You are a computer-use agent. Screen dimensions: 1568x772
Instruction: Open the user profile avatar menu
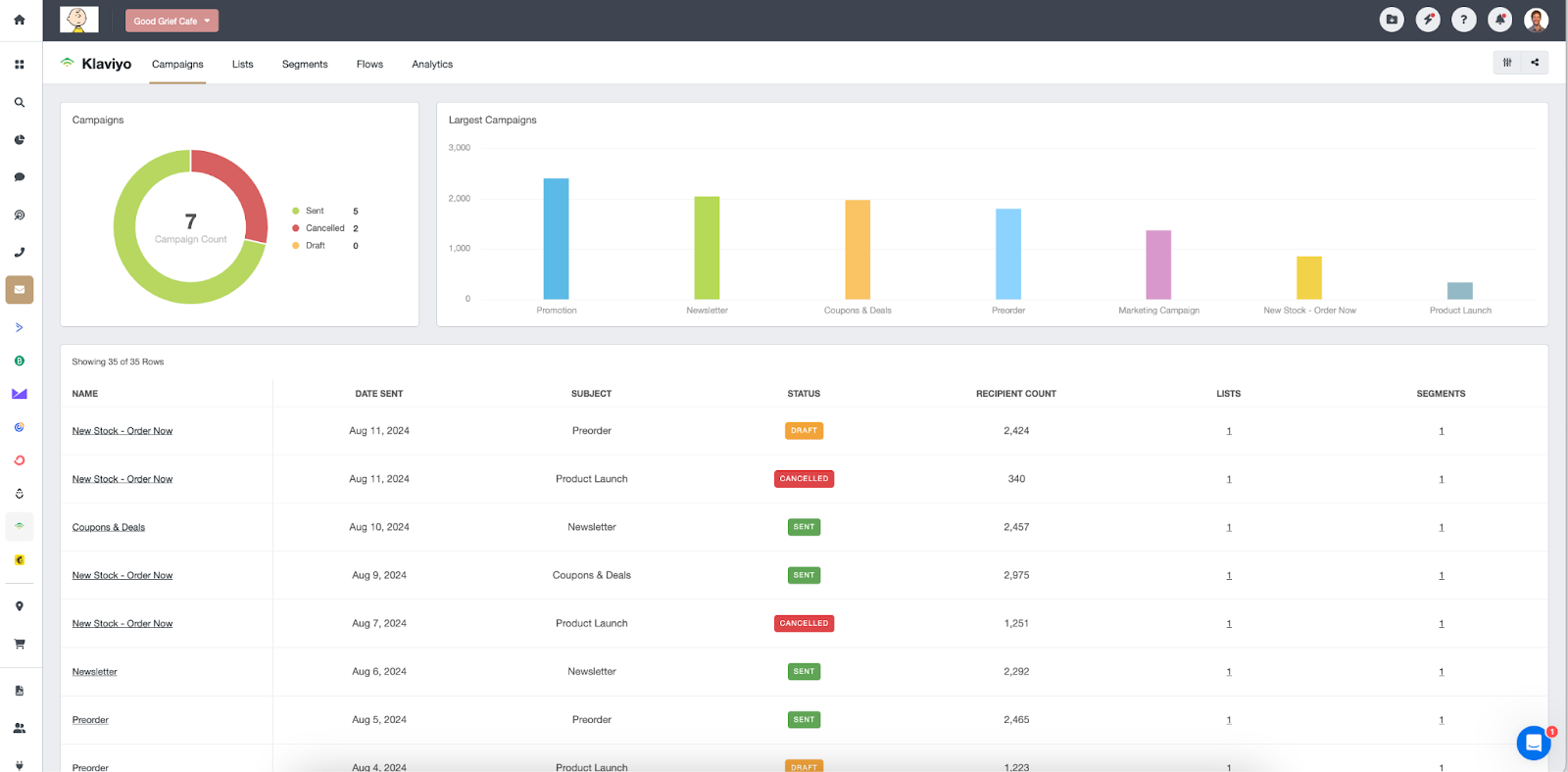pyautogui.click(x=1536, y=20)
